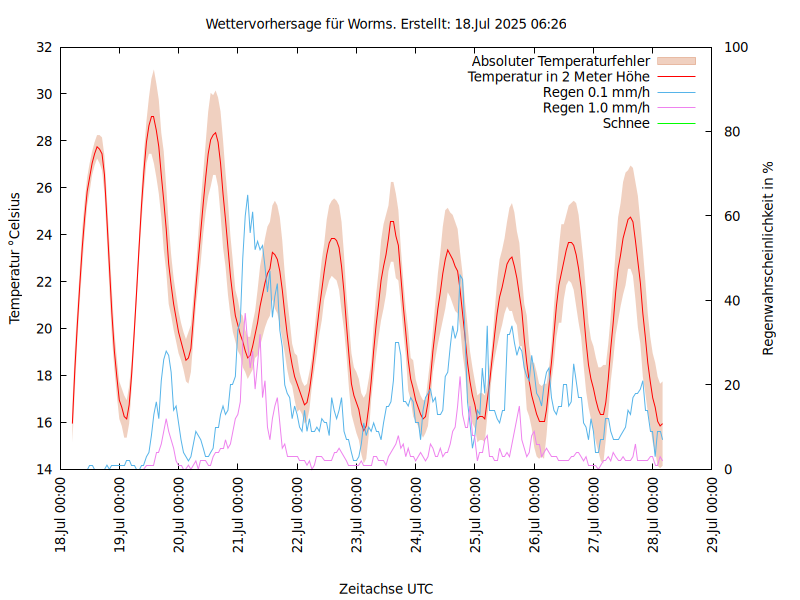Click the 'Regenwahrscheinlichkeit in %' right axis label
This screenshot has width=800, height=600.
[768, 258]
